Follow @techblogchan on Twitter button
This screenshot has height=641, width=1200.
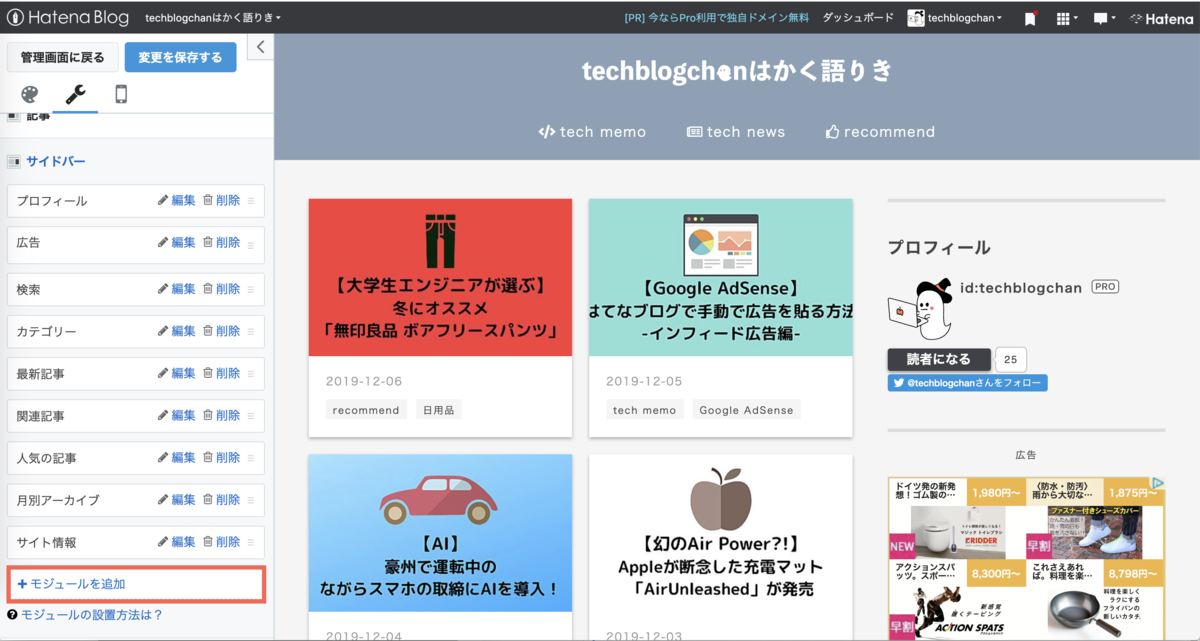click(x=968, y=383)
